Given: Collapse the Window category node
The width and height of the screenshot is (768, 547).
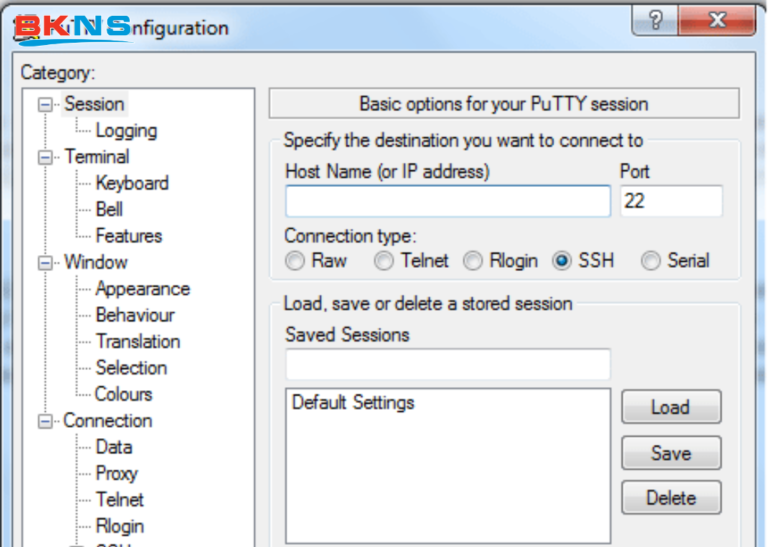Looking at the screenshot, I should tap(45, 263).
